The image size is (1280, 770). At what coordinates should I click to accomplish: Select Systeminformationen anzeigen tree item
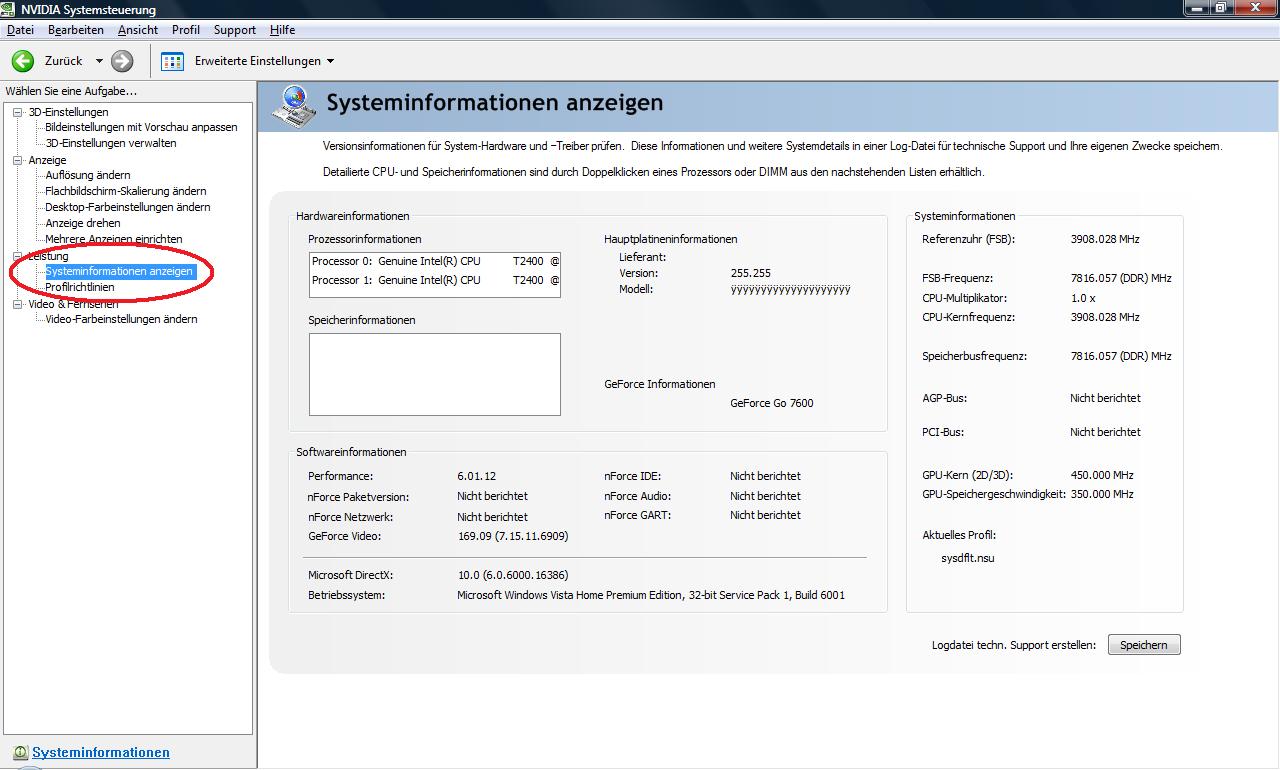pos(119,271)
